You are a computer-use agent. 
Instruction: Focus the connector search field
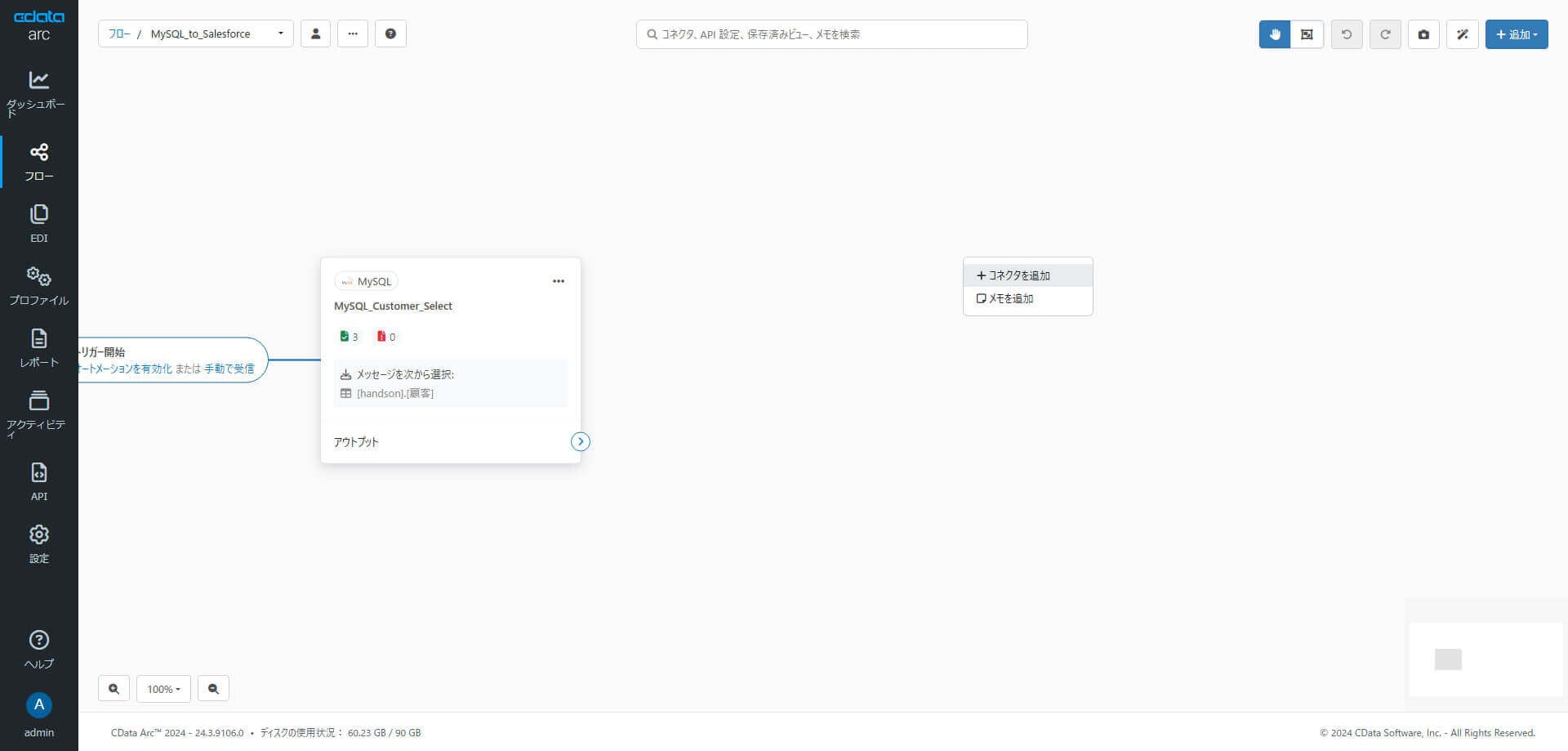click(x=831, y=34)
